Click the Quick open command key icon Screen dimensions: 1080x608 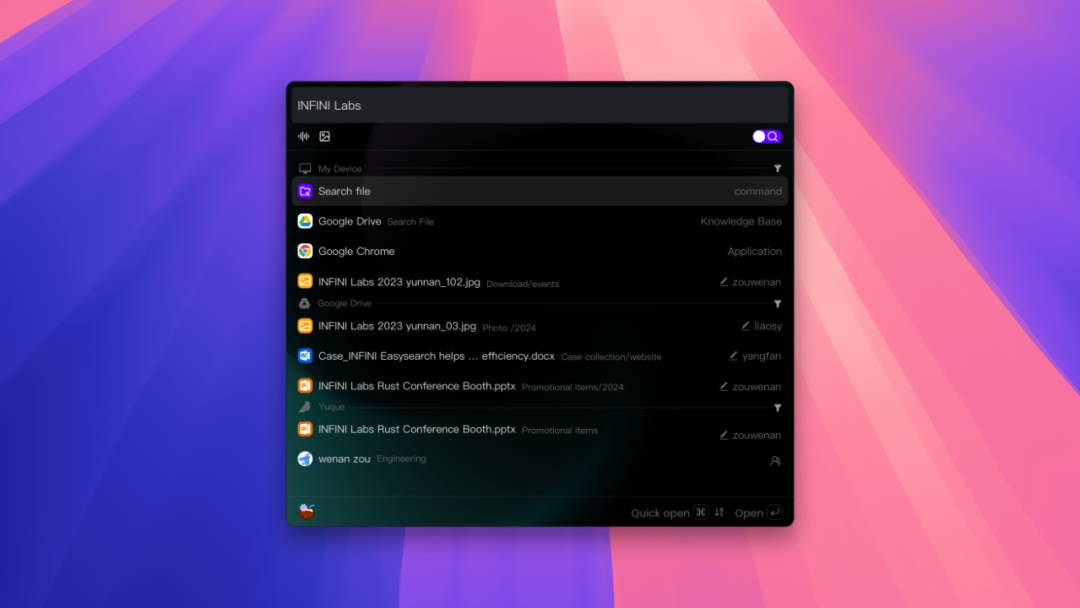pyautogui.click(x=700, y=512)
